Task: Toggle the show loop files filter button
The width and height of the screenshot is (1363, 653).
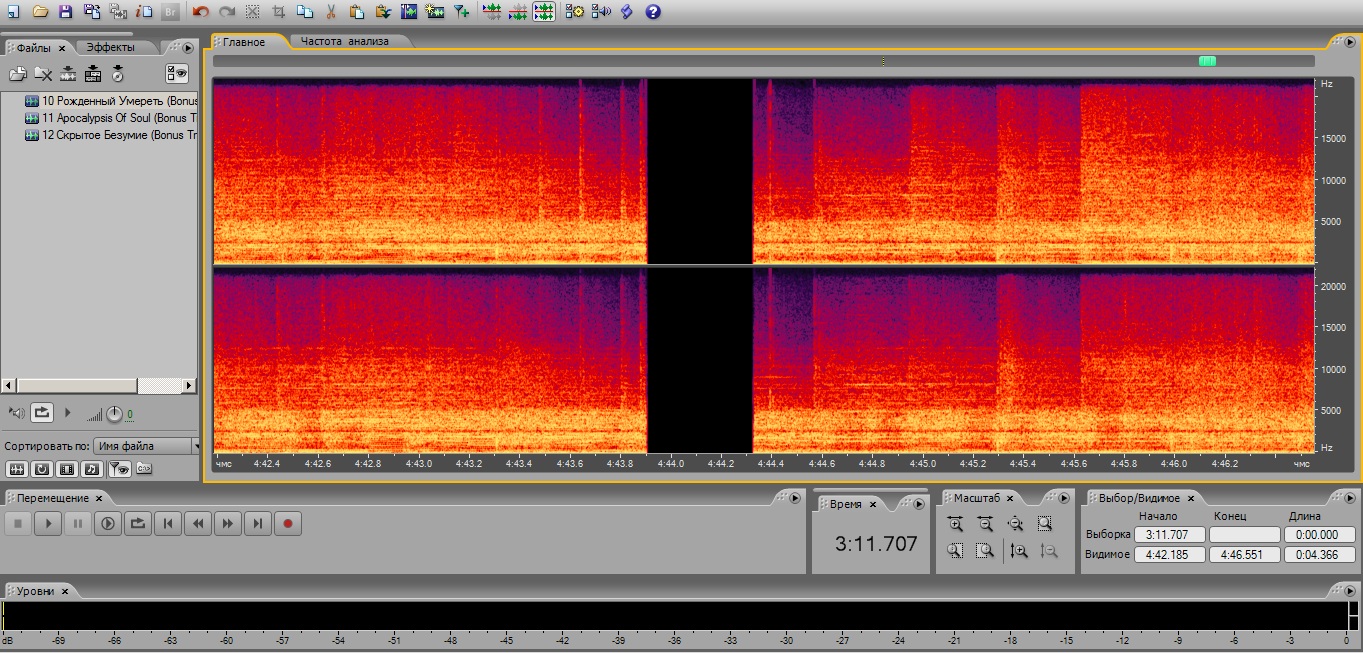Action: coord(42,468)
